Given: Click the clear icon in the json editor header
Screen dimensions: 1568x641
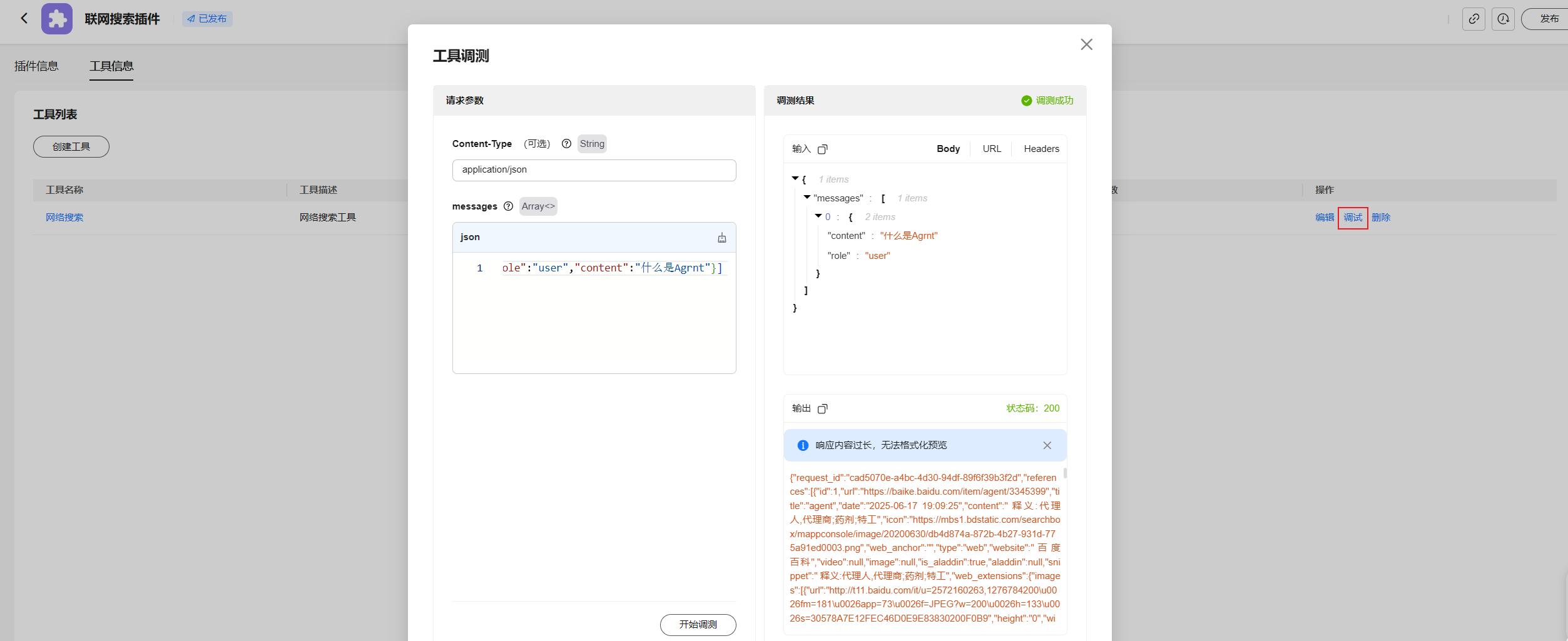Looking at the screenshot, I should (721, 238).
